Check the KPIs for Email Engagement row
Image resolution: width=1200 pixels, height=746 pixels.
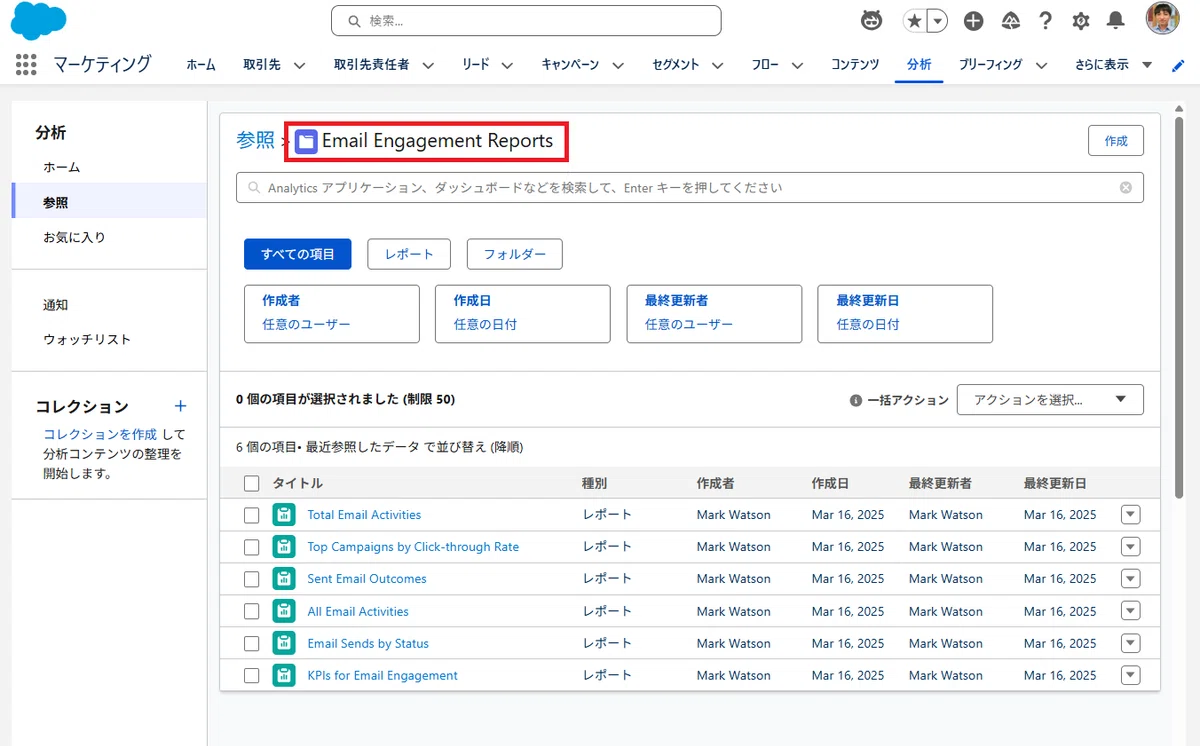point(251,676)
